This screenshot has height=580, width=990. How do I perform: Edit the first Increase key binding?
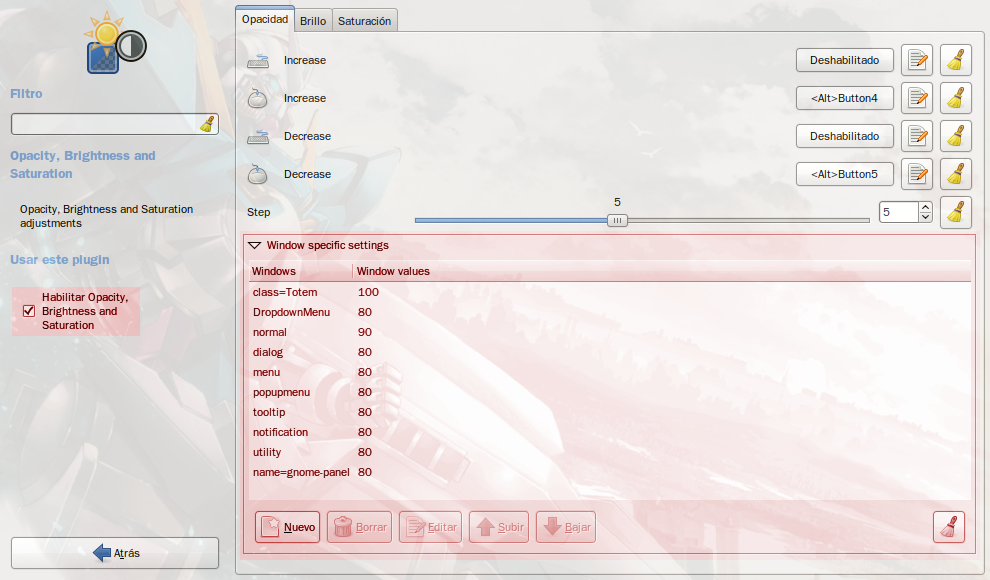click(917, 60)
